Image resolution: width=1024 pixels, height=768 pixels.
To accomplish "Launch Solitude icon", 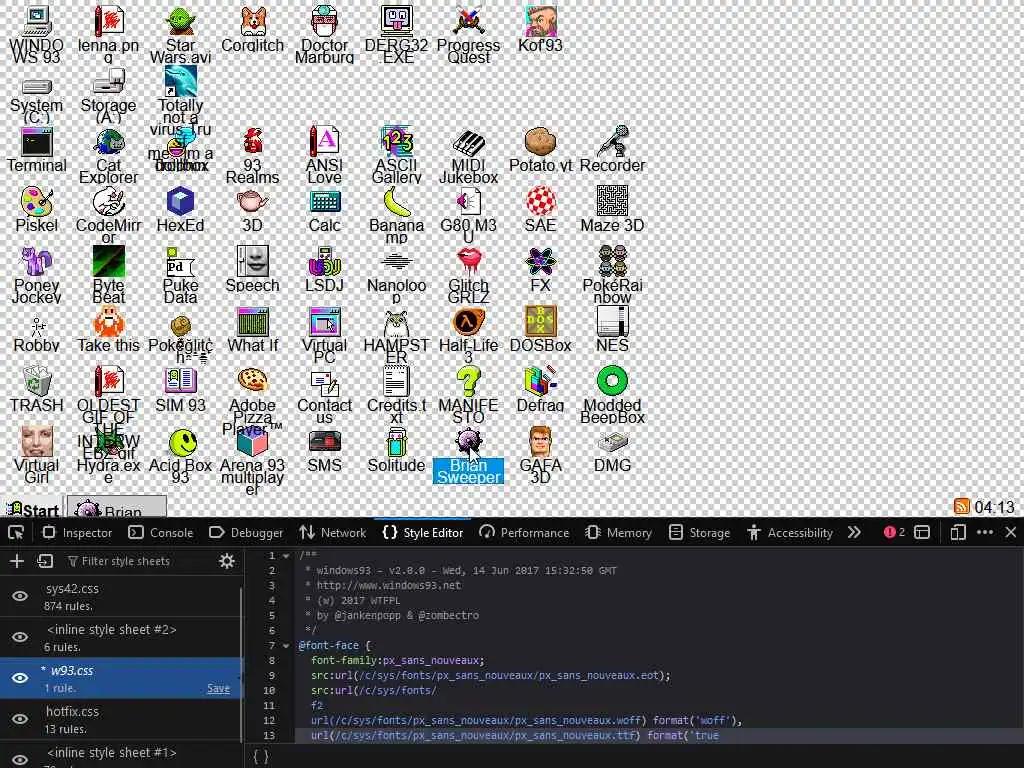I will (396, 451).
